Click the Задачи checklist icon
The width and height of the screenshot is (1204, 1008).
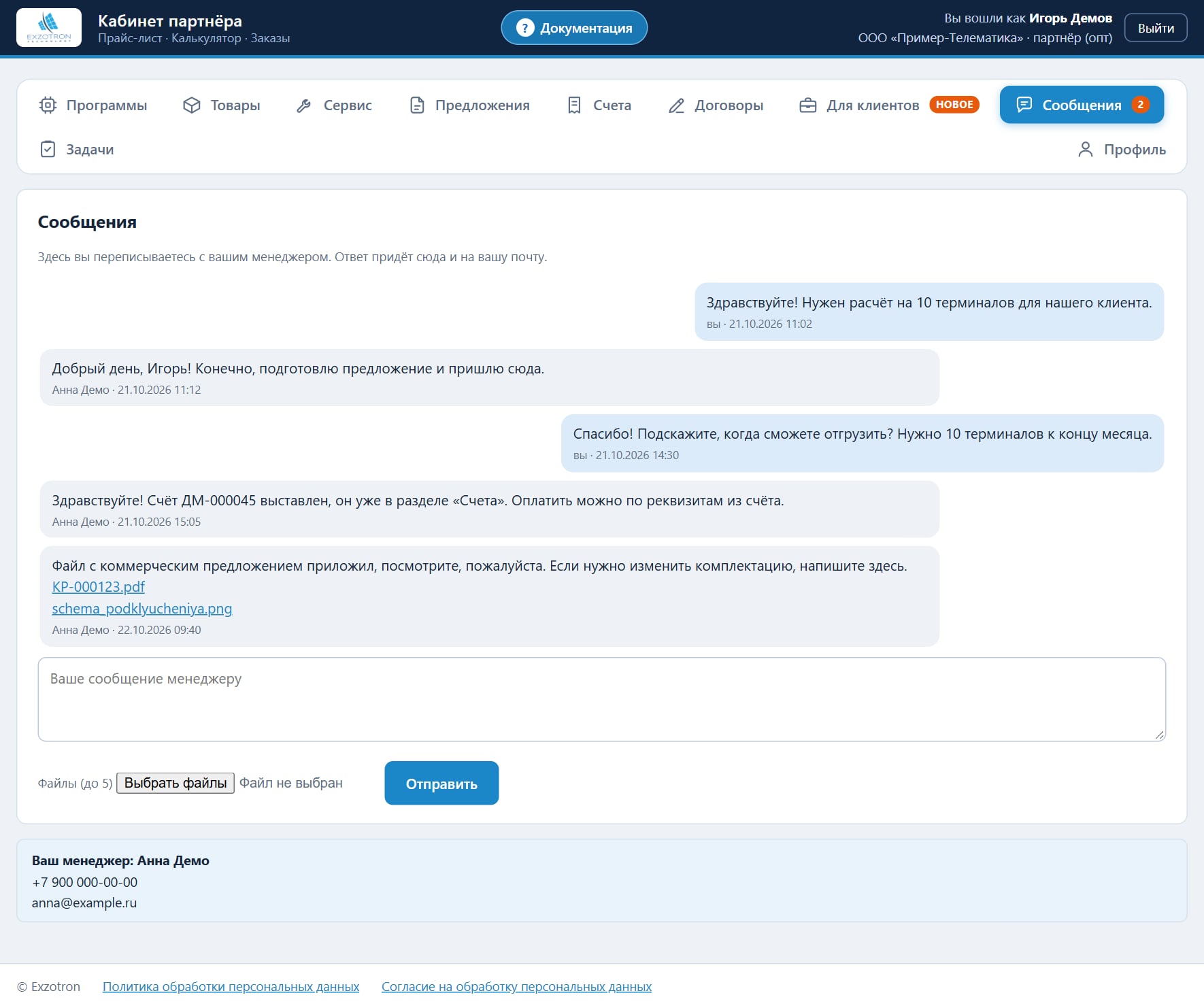[x=48, y=149]
